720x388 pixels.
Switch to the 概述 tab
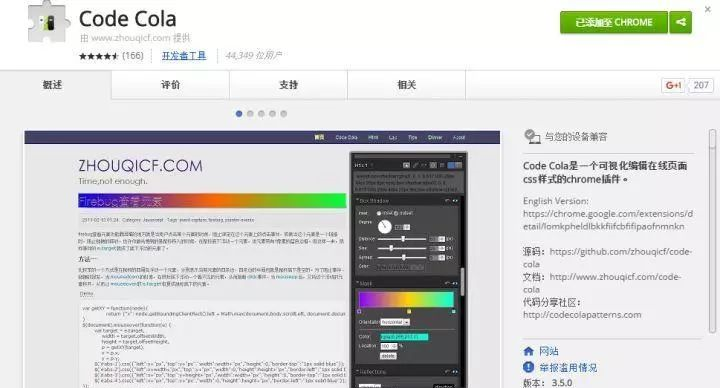tap(52, 85)
